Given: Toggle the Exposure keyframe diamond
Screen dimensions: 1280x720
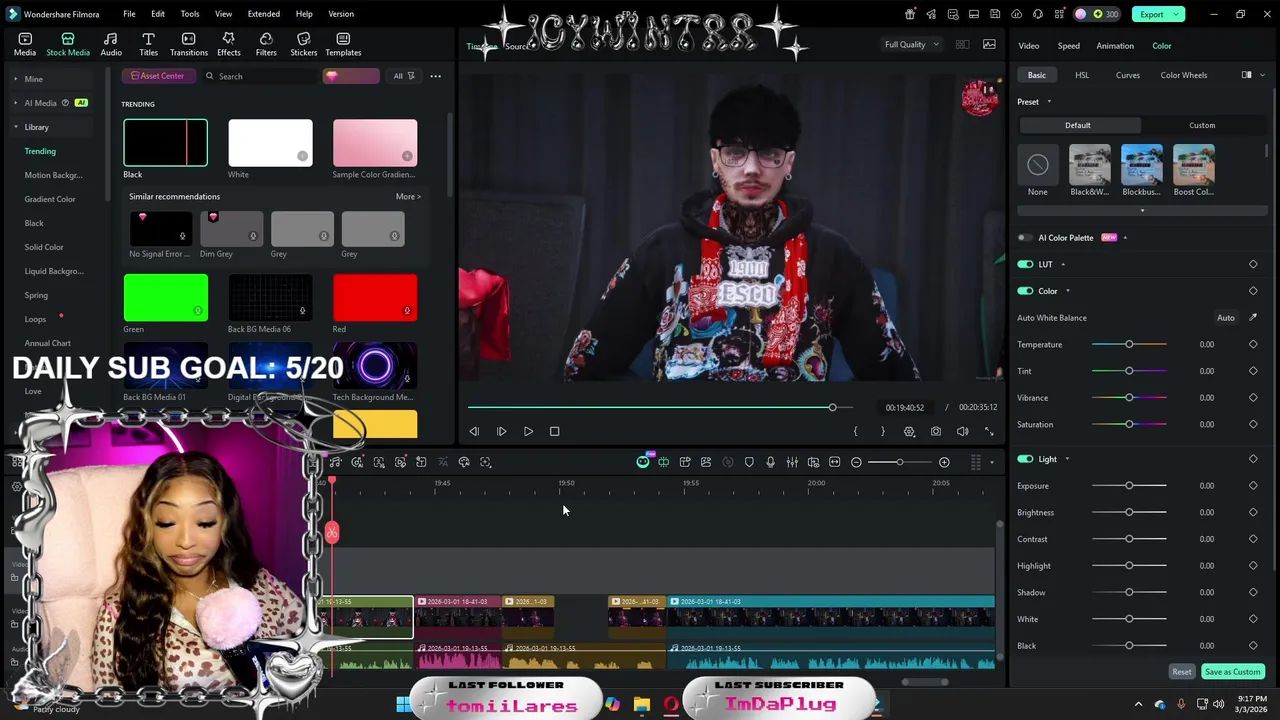Looking at the screenshot, I should pos(1253,486).
